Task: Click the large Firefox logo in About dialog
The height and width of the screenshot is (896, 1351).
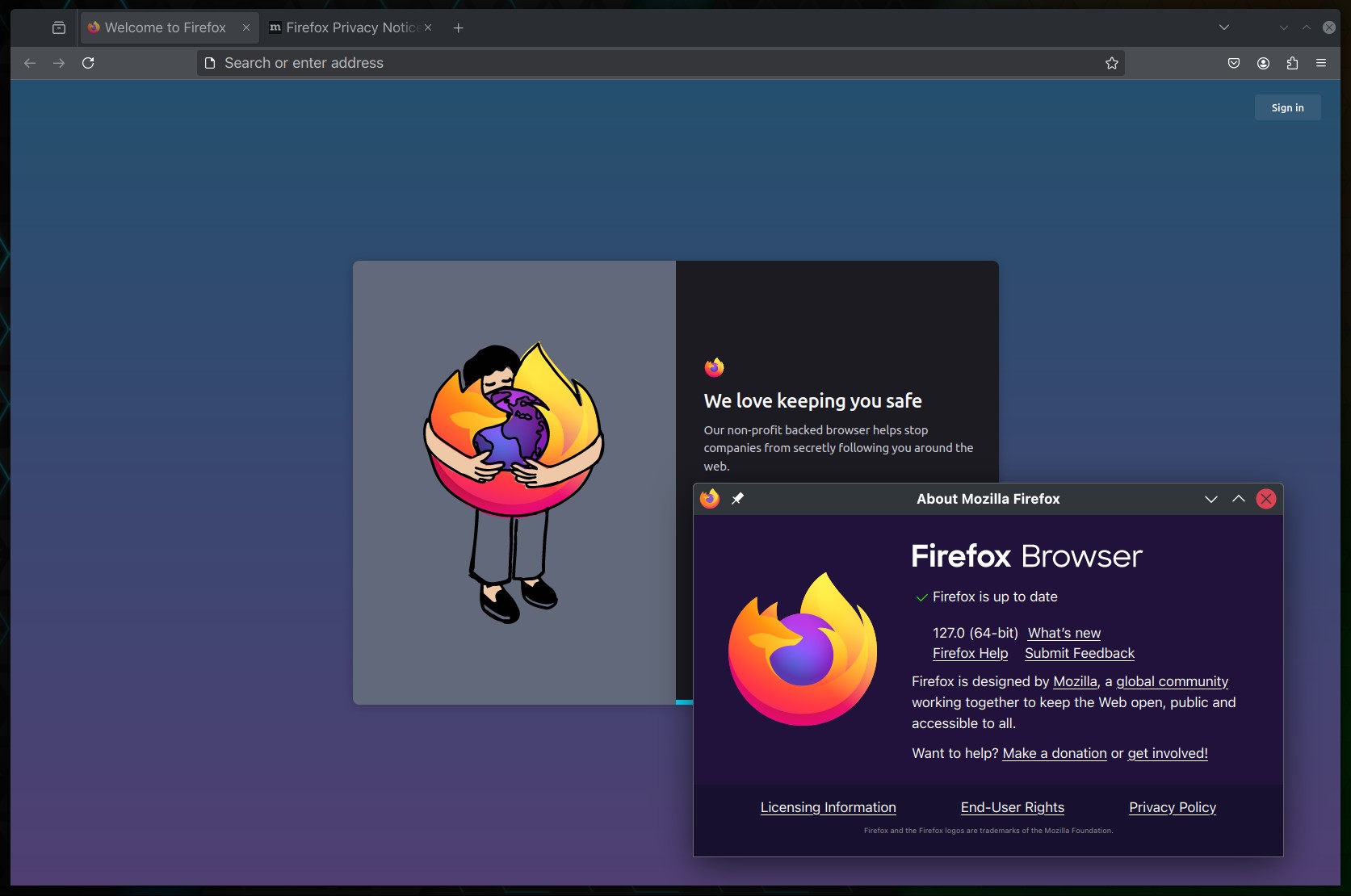Action: coord(803,649)
